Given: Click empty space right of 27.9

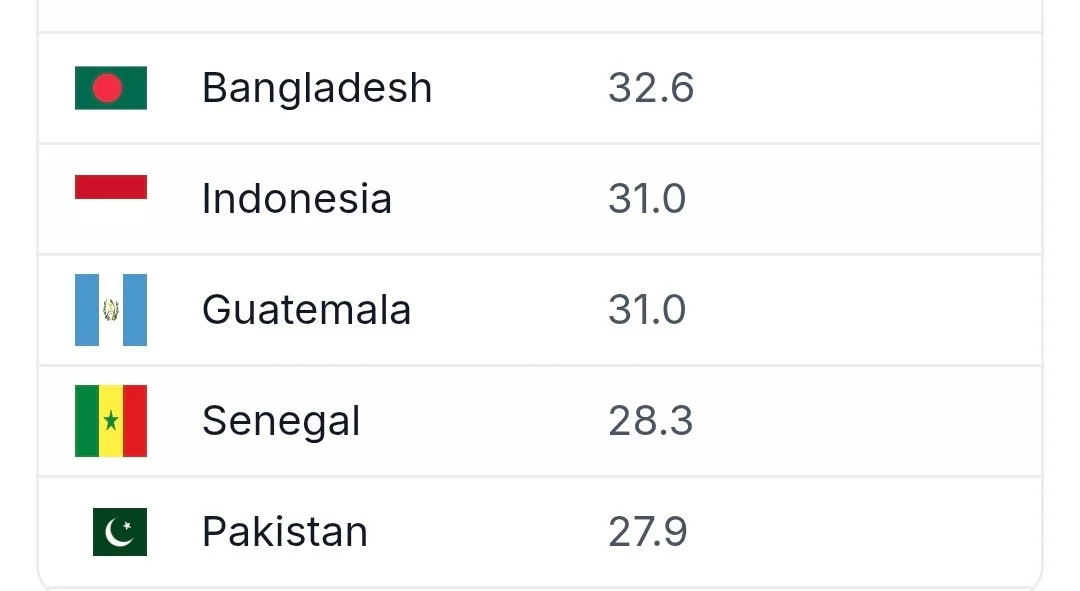Looking at the screenshot, I should 860,531.
